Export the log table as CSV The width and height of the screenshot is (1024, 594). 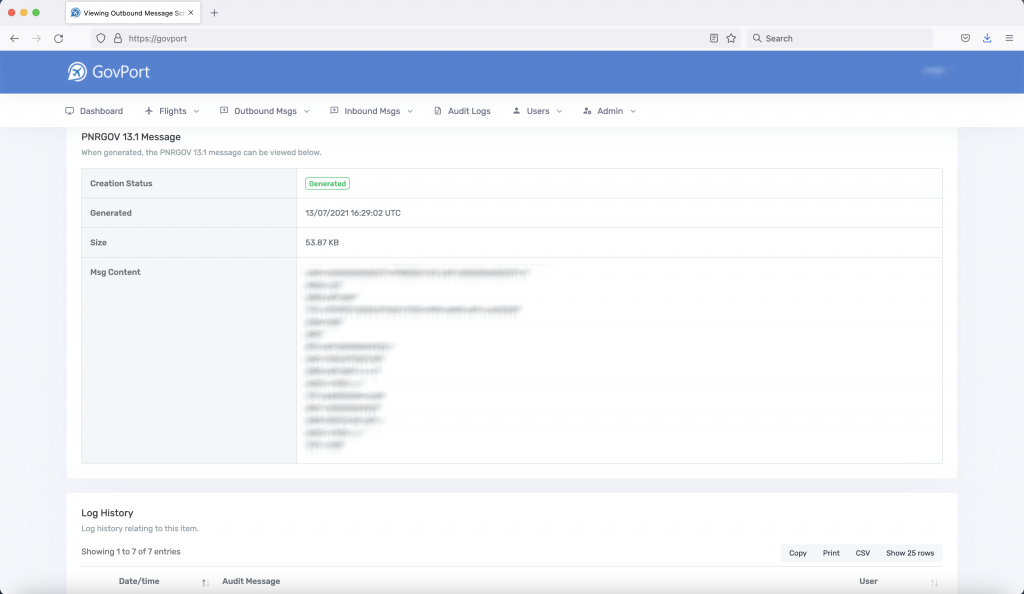click(863, 553)
